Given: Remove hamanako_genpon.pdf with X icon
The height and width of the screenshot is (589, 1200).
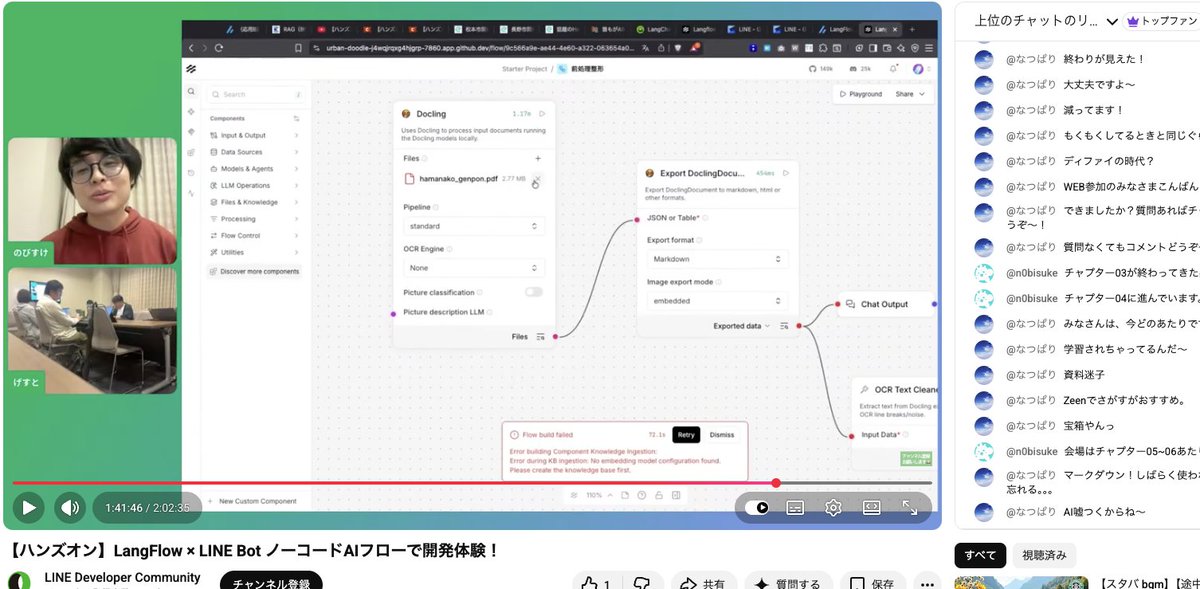Looking at the screenshot, I should (537, 178).
